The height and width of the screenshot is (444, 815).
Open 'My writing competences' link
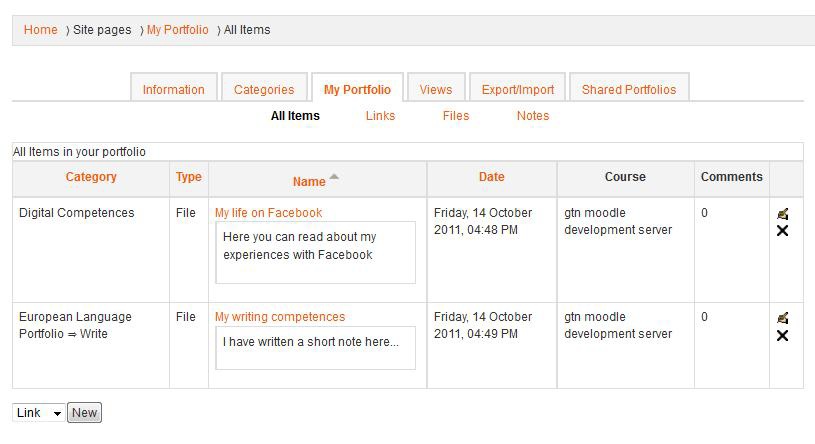[x=280, y=317]
